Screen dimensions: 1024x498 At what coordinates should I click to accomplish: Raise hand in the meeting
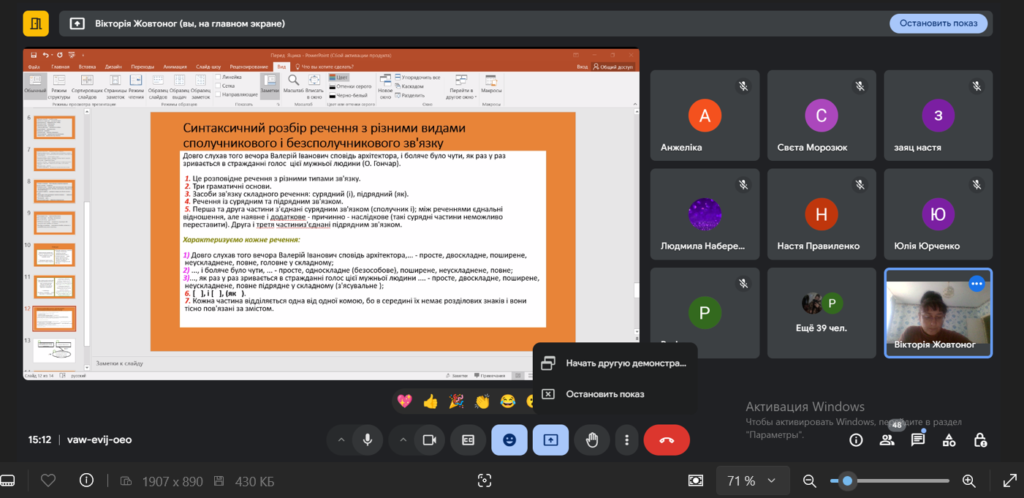coord(591,439)
